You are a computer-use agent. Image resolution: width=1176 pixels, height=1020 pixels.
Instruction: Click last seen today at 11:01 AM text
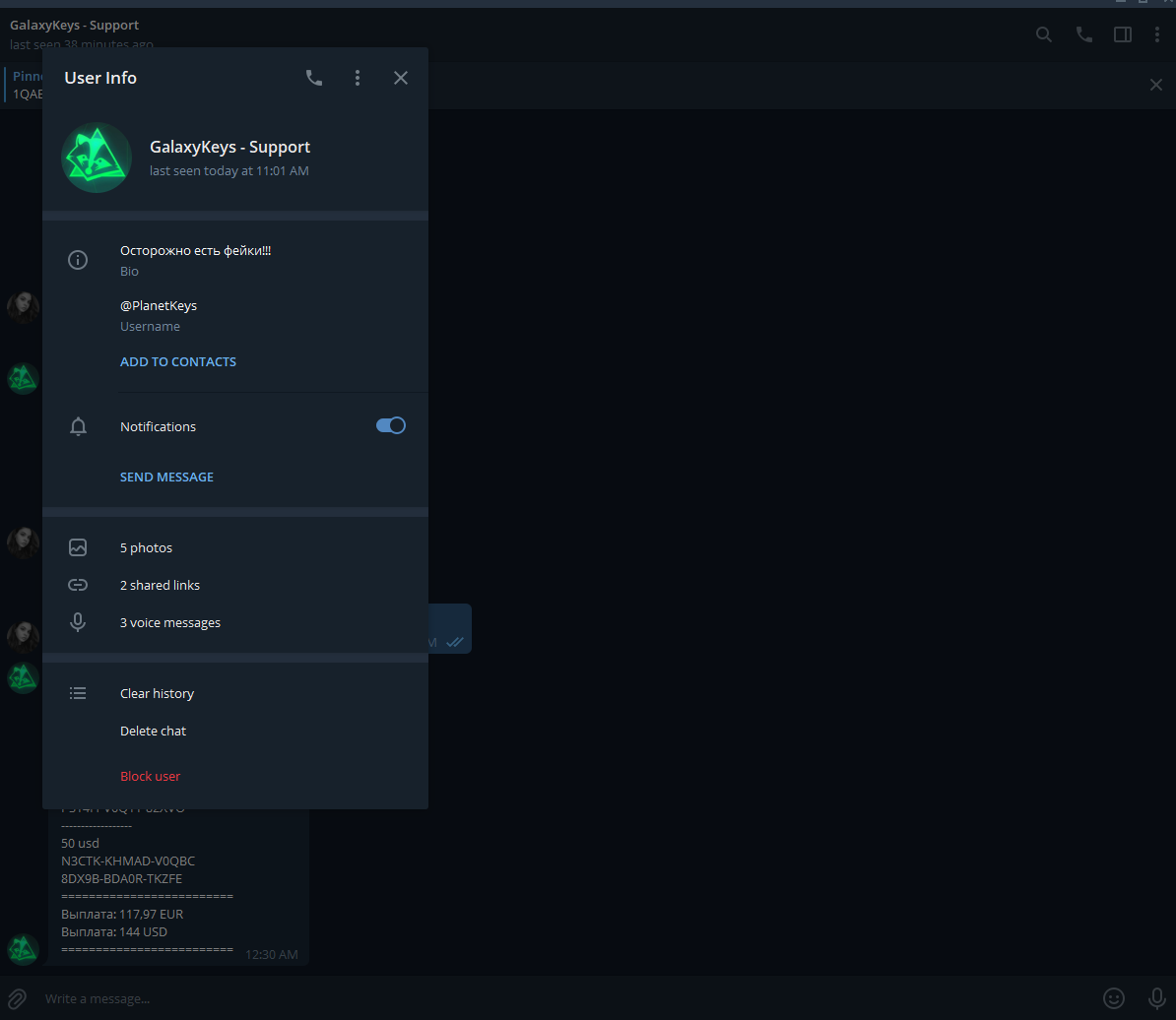coord(229,171)
